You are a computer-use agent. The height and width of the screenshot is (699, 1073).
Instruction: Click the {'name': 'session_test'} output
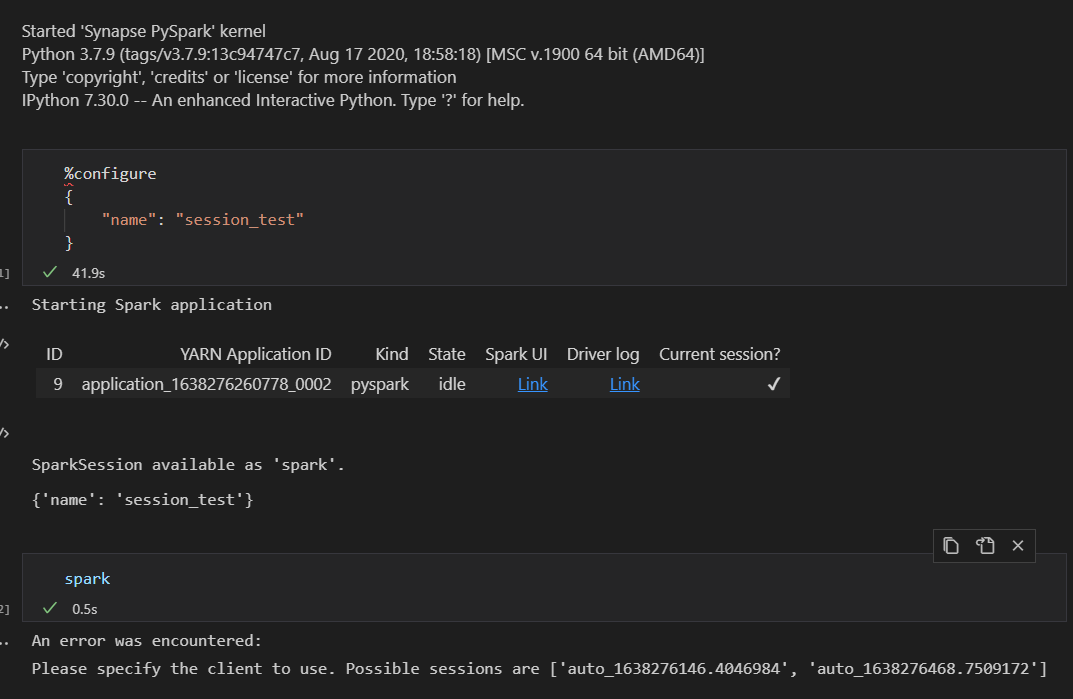(142, 500)
